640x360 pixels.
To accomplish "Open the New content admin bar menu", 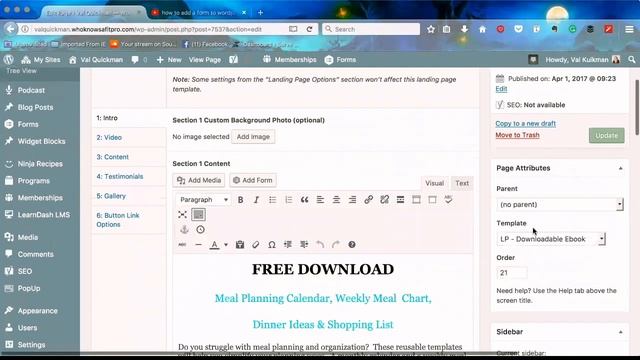I will 169,60.
